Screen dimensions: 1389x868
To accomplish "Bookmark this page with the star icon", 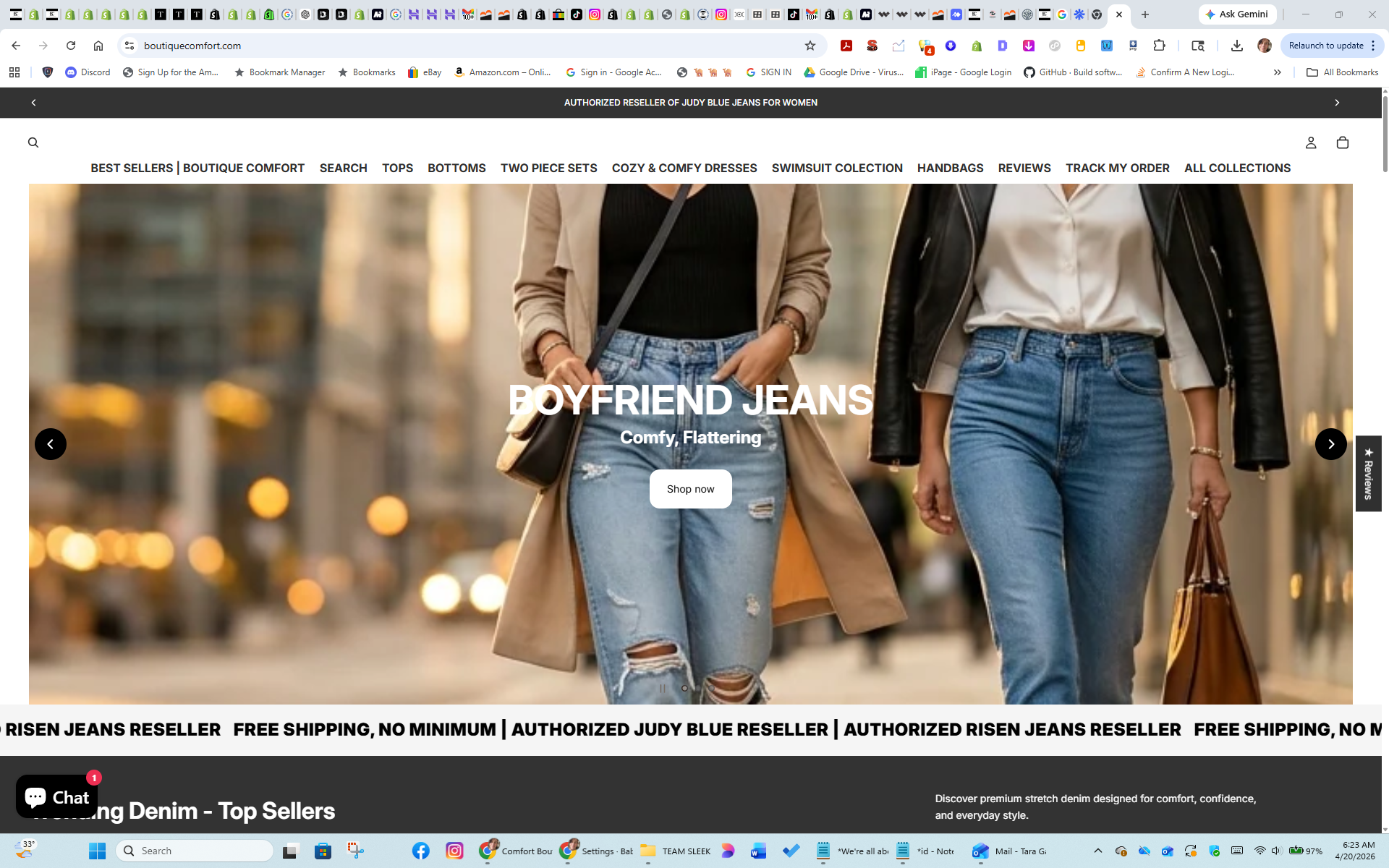I will click(810, 46).
